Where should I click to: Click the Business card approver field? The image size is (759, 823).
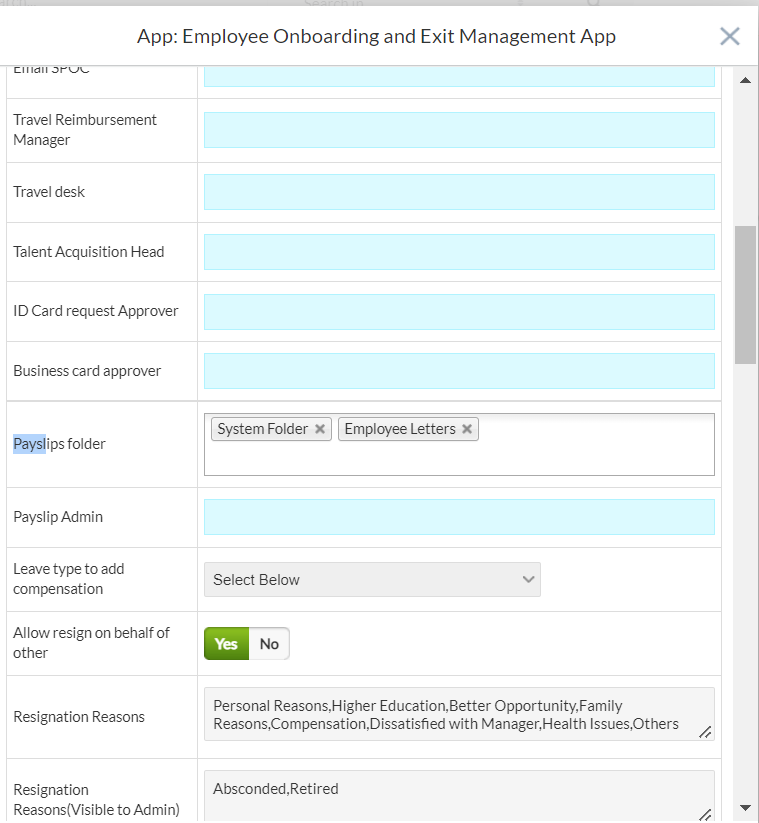point(459,371)
